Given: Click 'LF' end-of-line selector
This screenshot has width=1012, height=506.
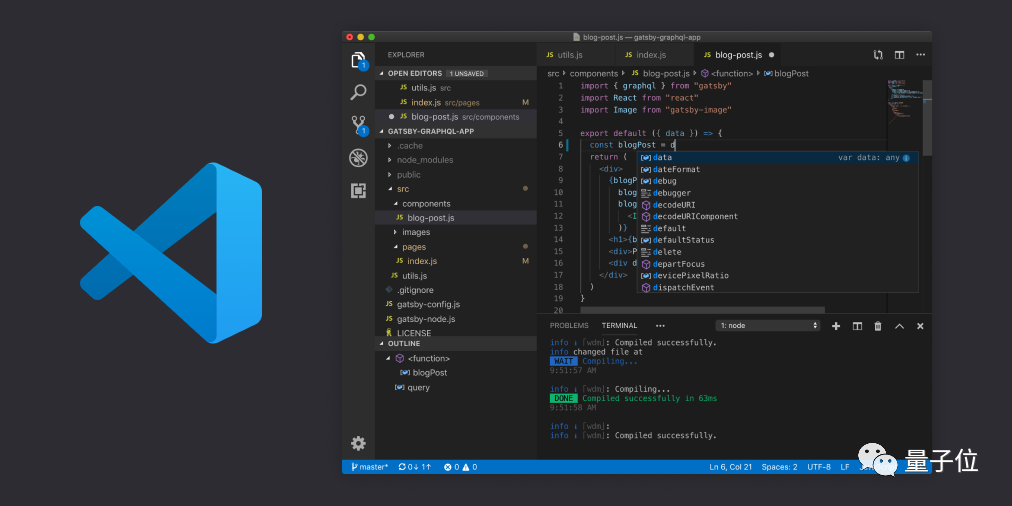Looking at the screenshot, I should (845, 467).
